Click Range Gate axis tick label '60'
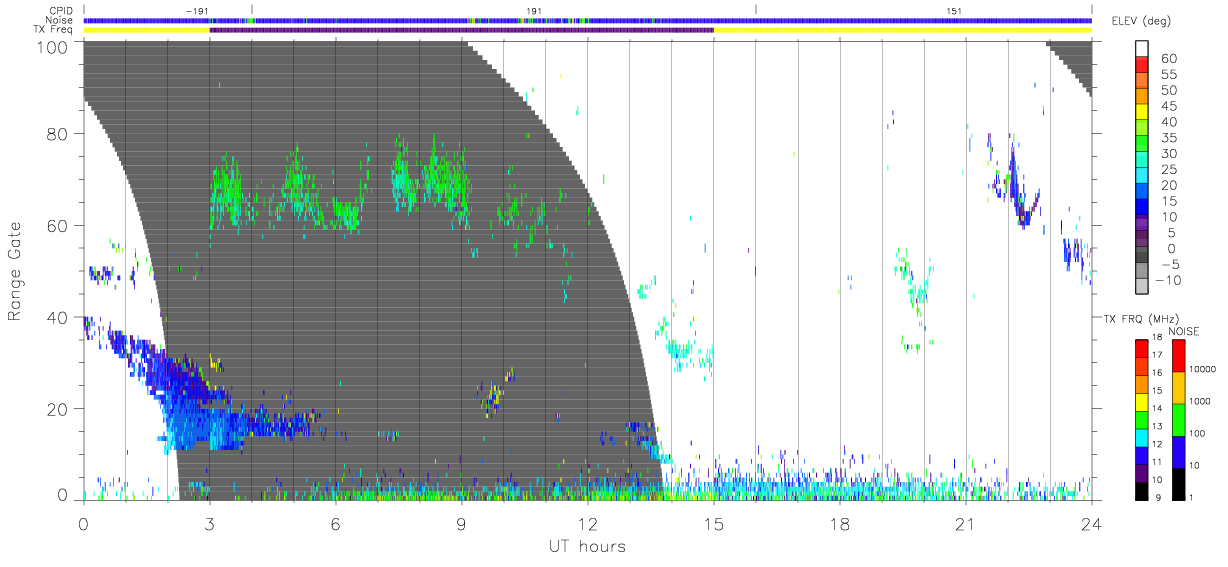Viewport: 1228px width, 567px height. point(57,226)
